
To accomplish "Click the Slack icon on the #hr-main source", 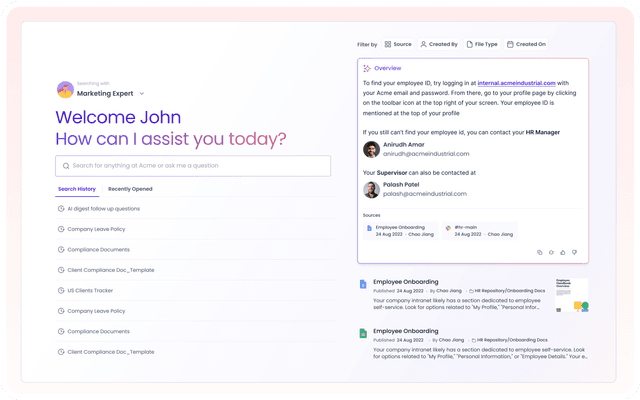I will (x=448, y=228).
